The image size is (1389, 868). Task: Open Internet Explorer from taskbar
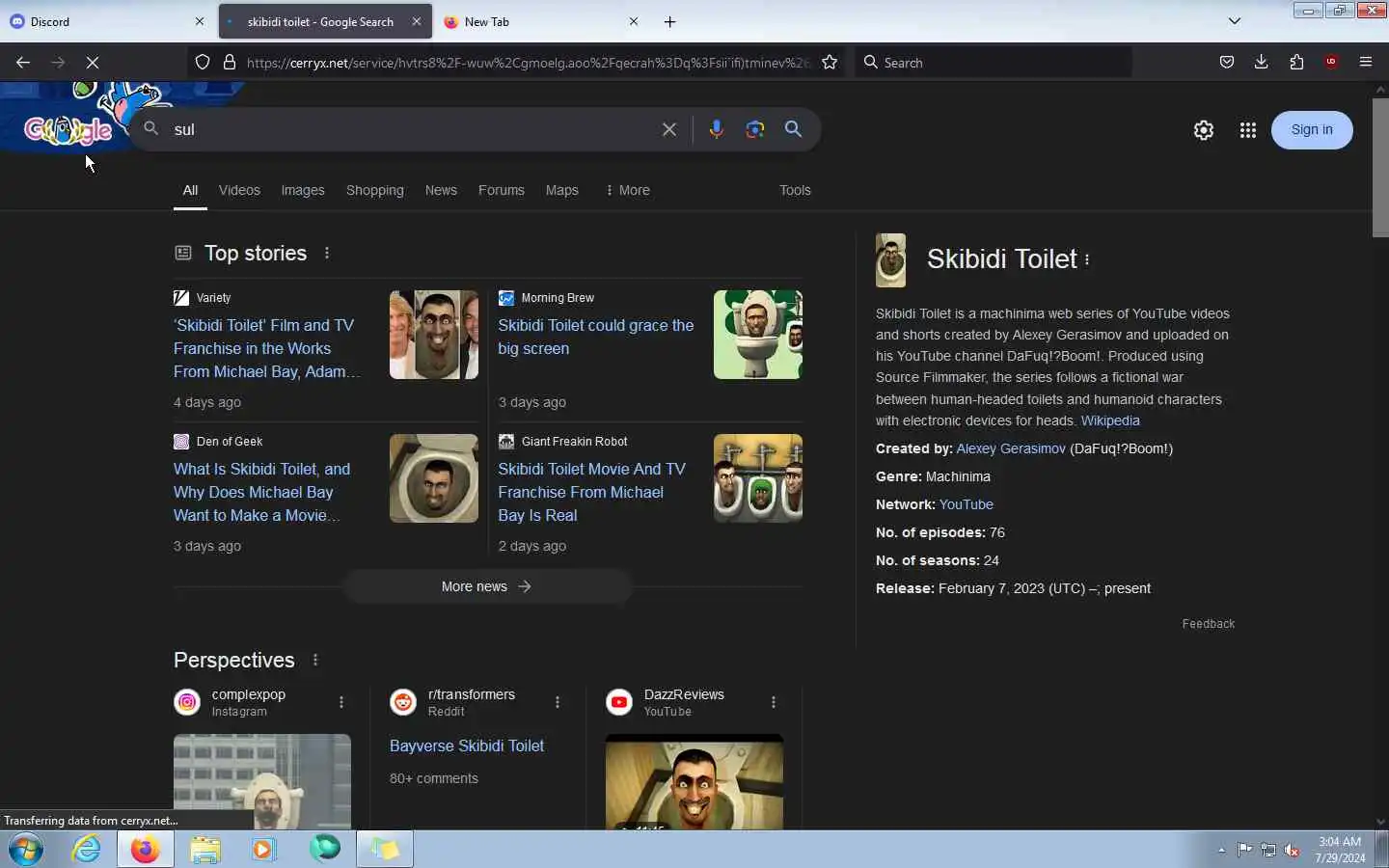point(87,850)
